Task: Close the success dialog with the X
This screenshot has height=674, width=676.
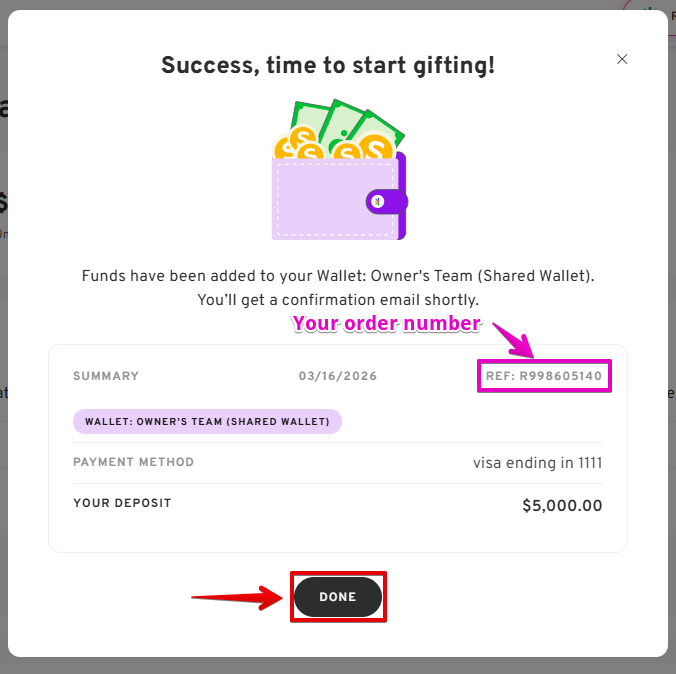Action: [x=622, y=59]
